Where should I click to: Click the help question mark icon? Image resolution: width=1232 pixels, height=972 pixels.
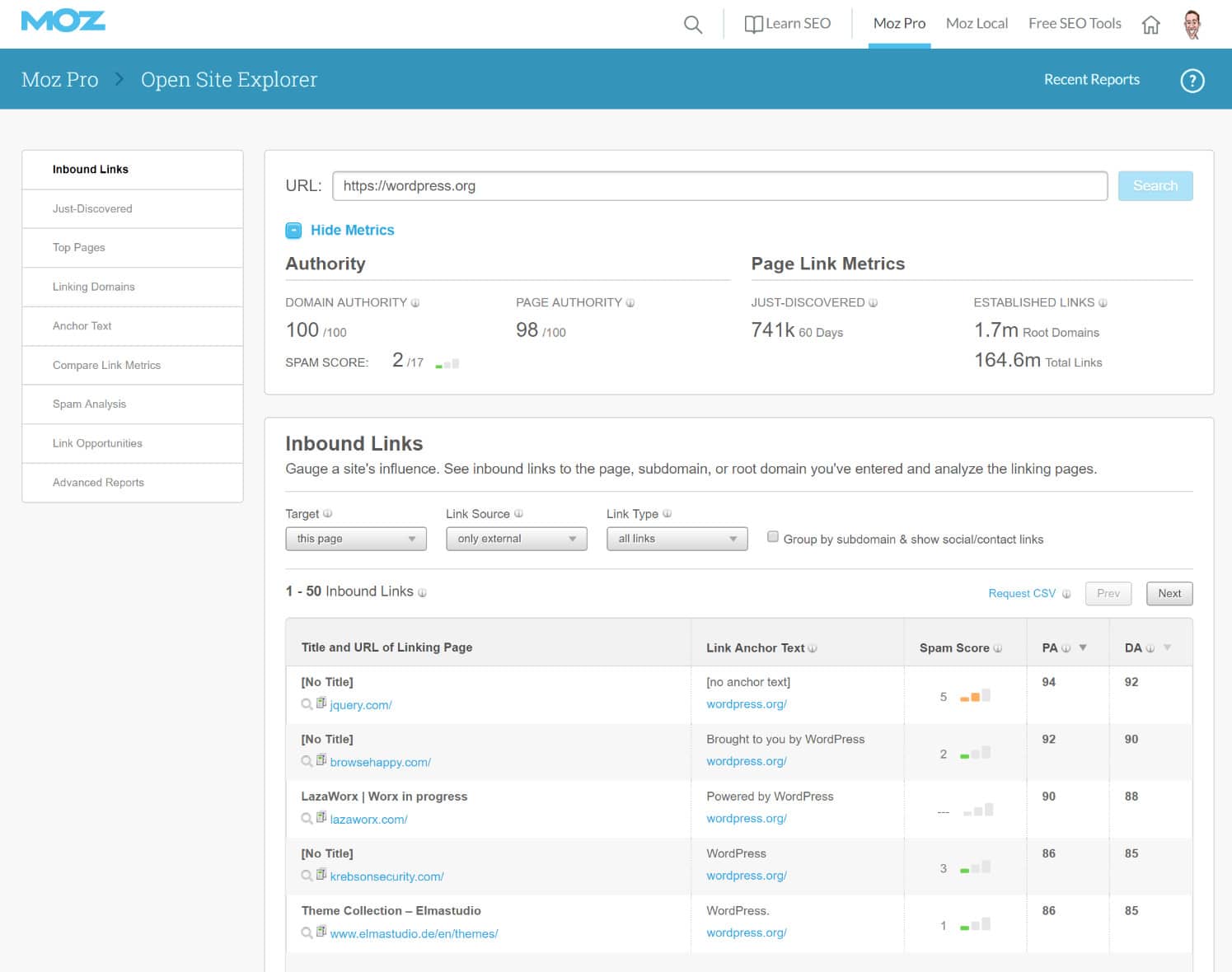click(1192, 80)
